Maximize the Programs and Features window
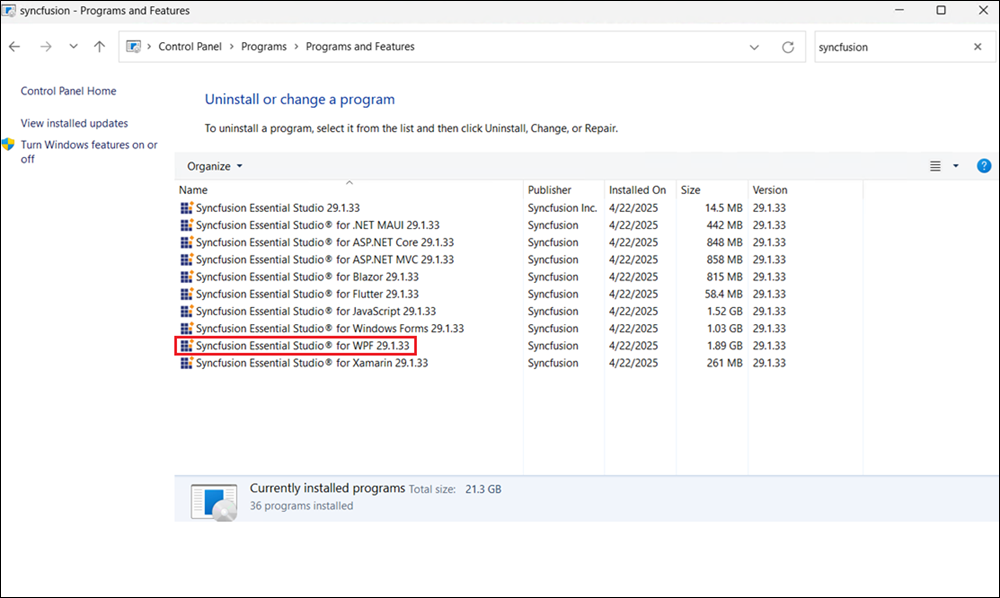This screenshot has height=598, width=1000. pos(941,10)
